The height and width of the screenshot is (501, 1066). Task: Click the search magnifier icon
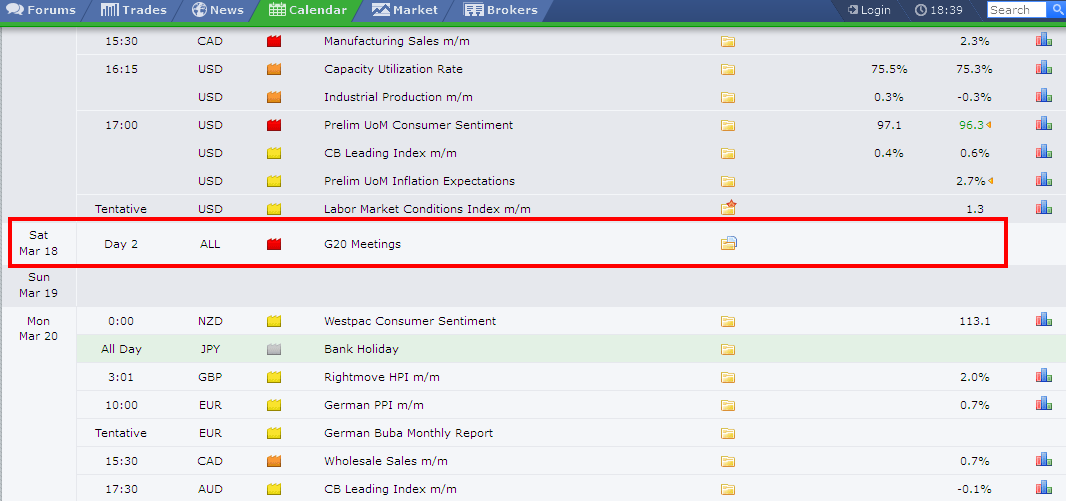coord(1056,10)
